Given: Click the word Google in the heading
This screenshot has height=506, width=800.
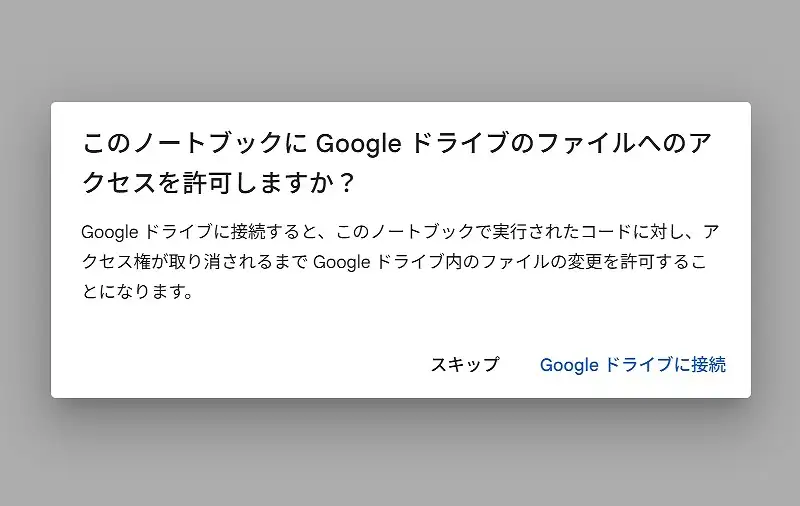Looking at the screenshot, I should [x=358, y=145].
